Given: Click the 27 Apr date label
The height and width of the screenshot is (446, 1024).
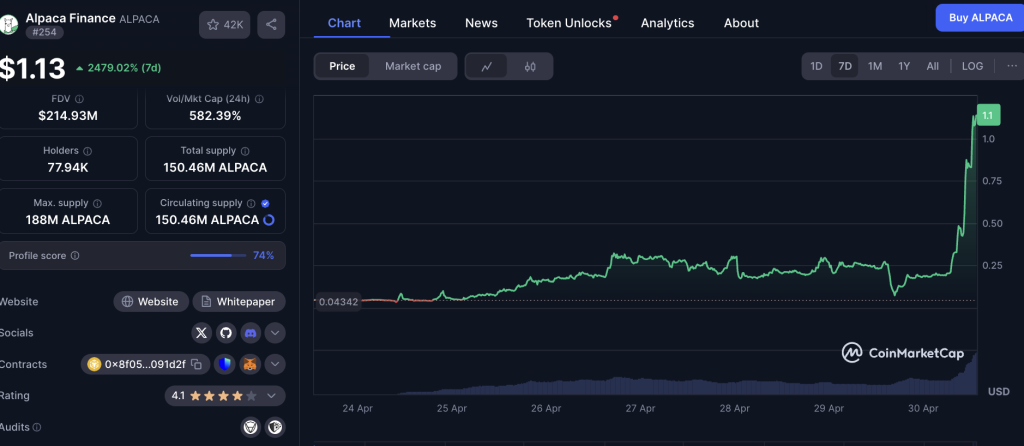Looking at the screenshot, I should (640, 409).
